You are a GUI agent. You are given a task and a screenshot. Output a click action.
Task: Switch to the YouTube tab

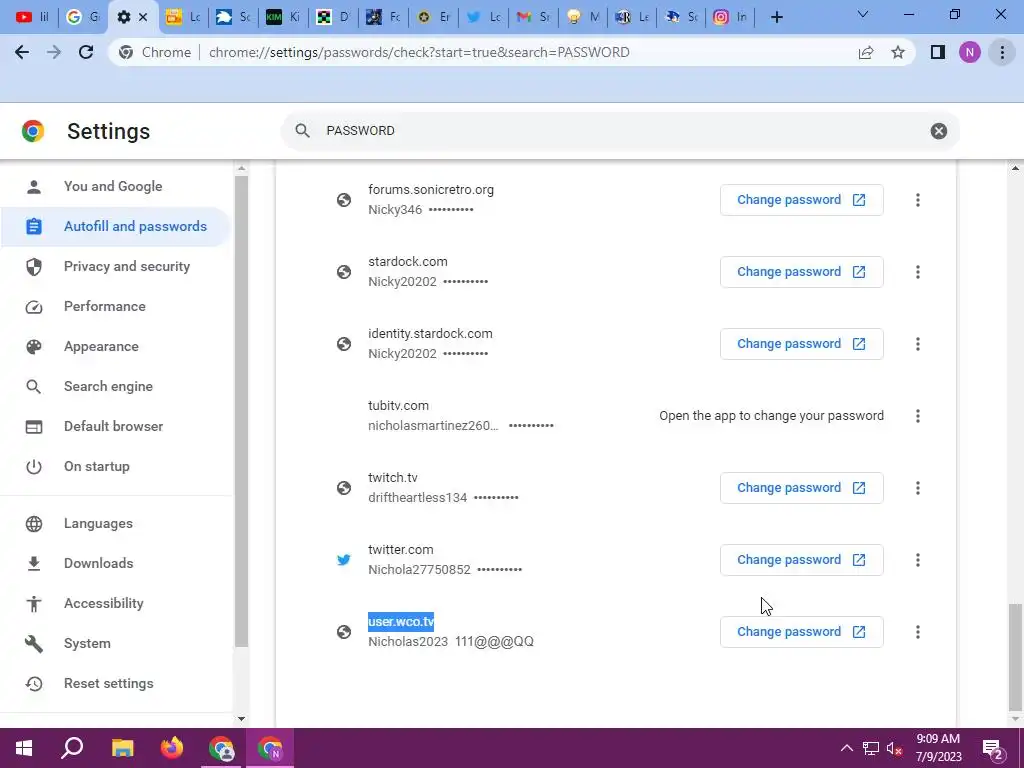[x=31, y=17]
